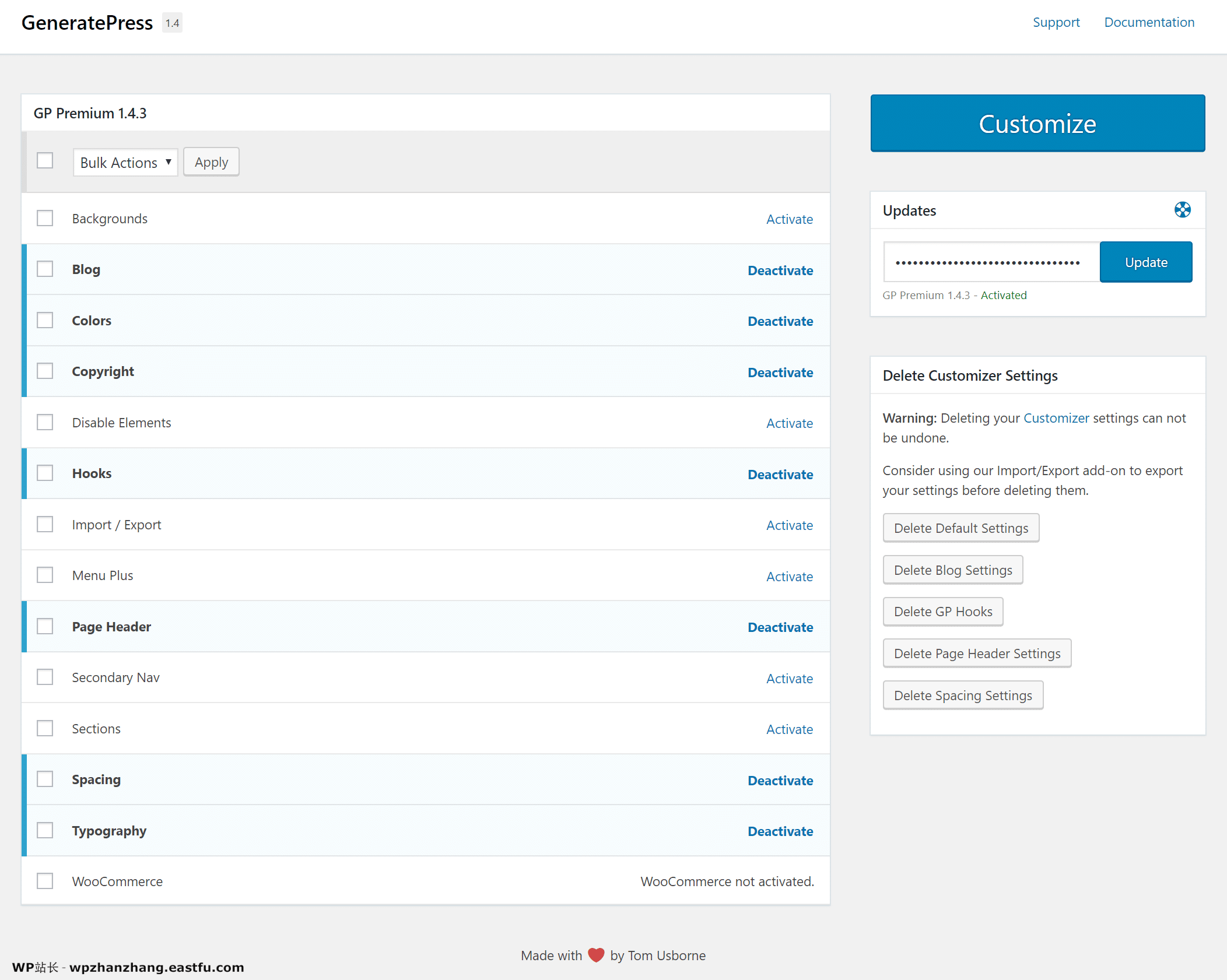Open the Documentation link

1149,22
